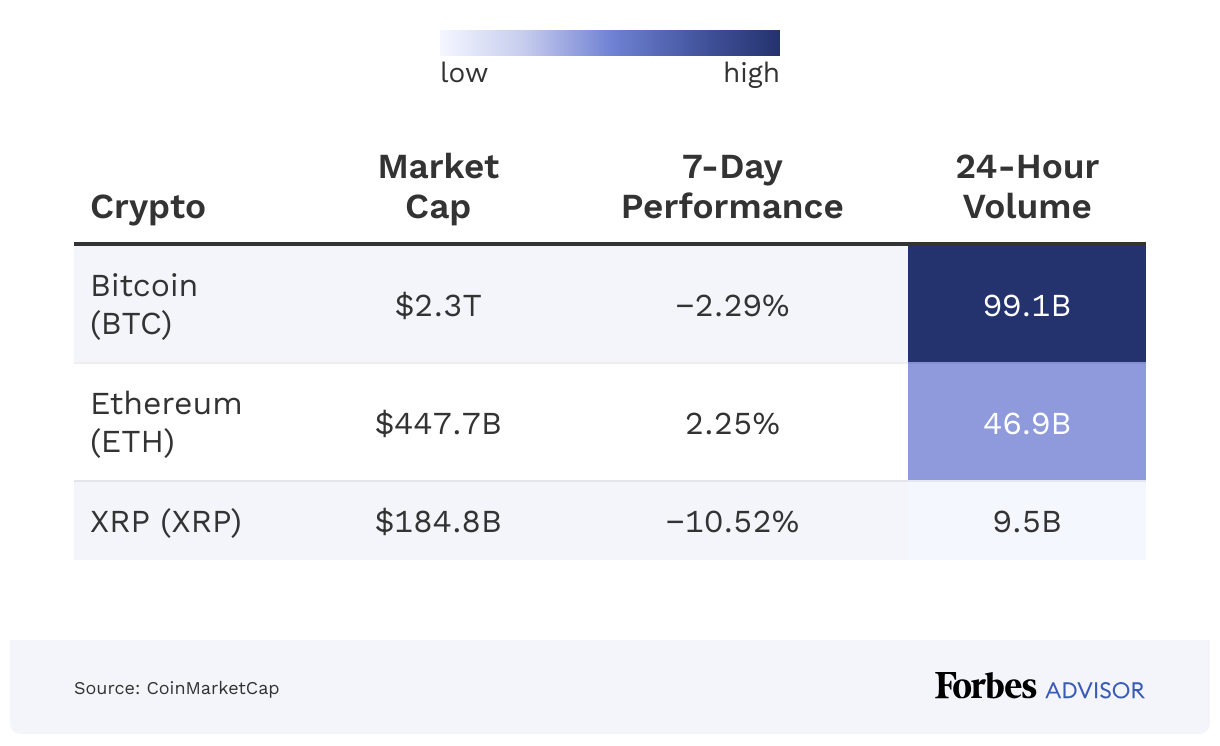The width and height of the screenshot is (1220, 746).
Task: Click the Source: CoinMarketCap text
Action: click(x=176, y=688)
